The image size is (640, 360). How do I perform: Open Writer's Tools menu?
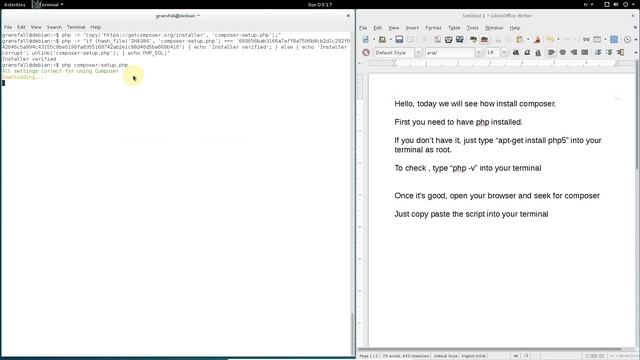(473, 28)
